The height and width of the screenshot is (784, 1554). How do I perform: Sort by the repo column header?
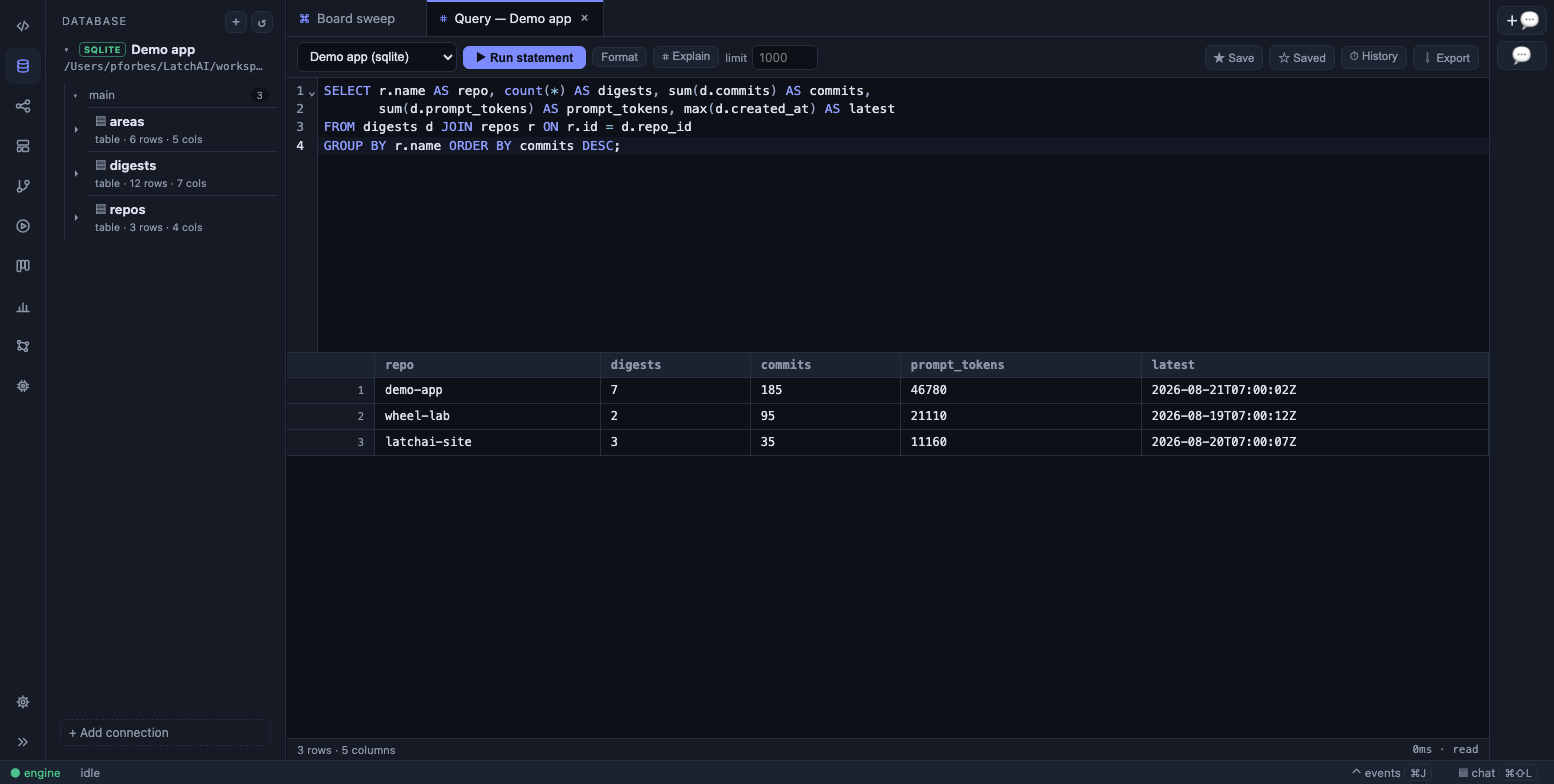coord(487,365)
